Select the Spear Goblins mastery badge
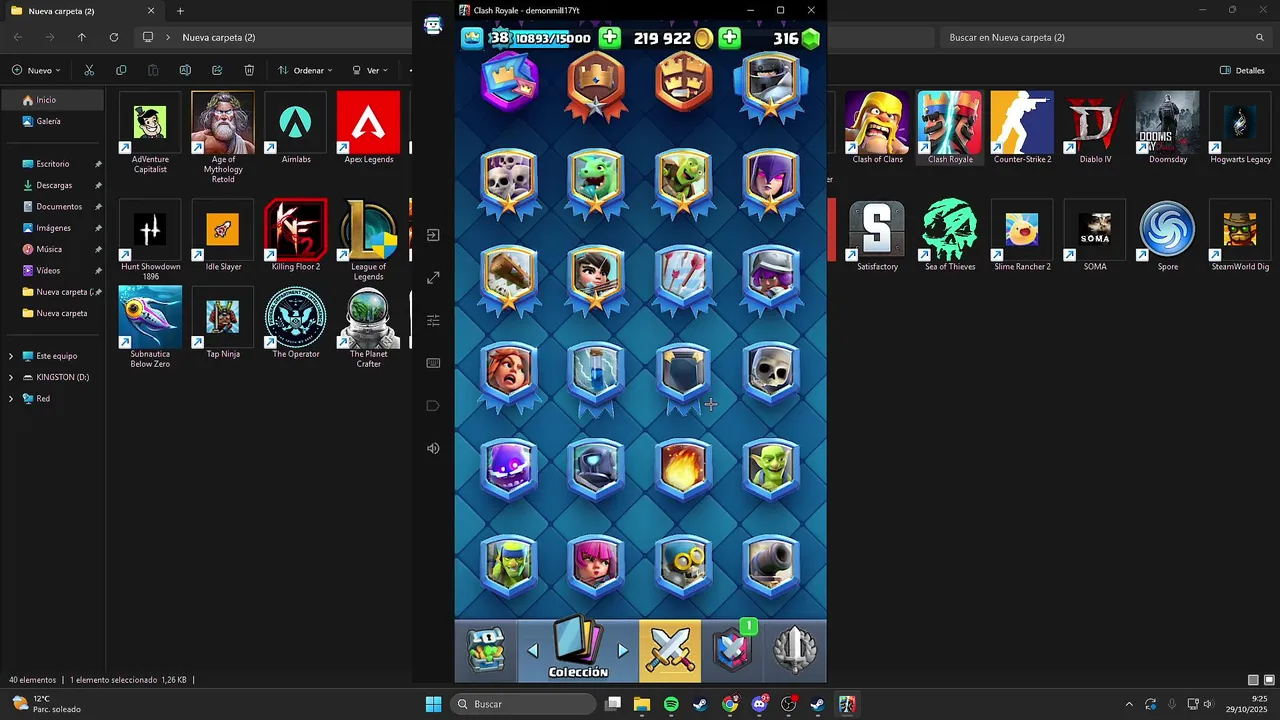1280x720 pixels. click(x=509, y=566)
